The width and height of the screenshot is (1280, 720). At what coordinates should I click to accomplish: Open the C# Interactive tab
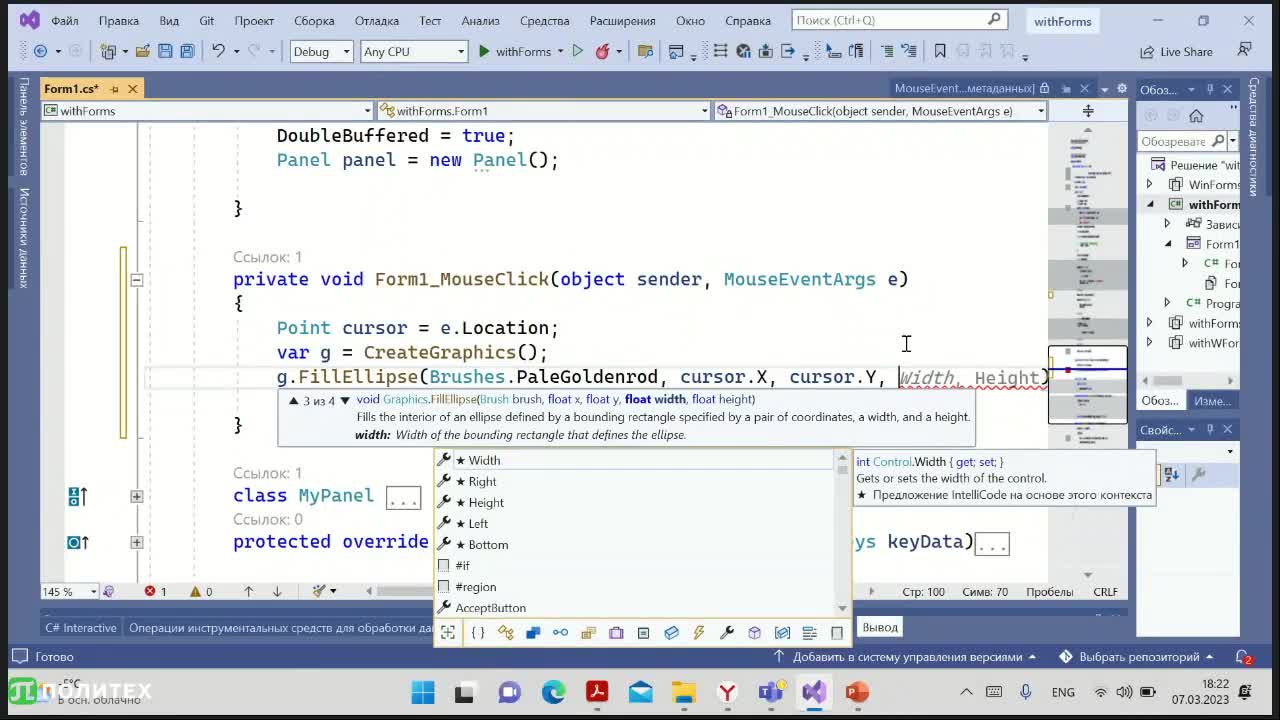(81, 627)
